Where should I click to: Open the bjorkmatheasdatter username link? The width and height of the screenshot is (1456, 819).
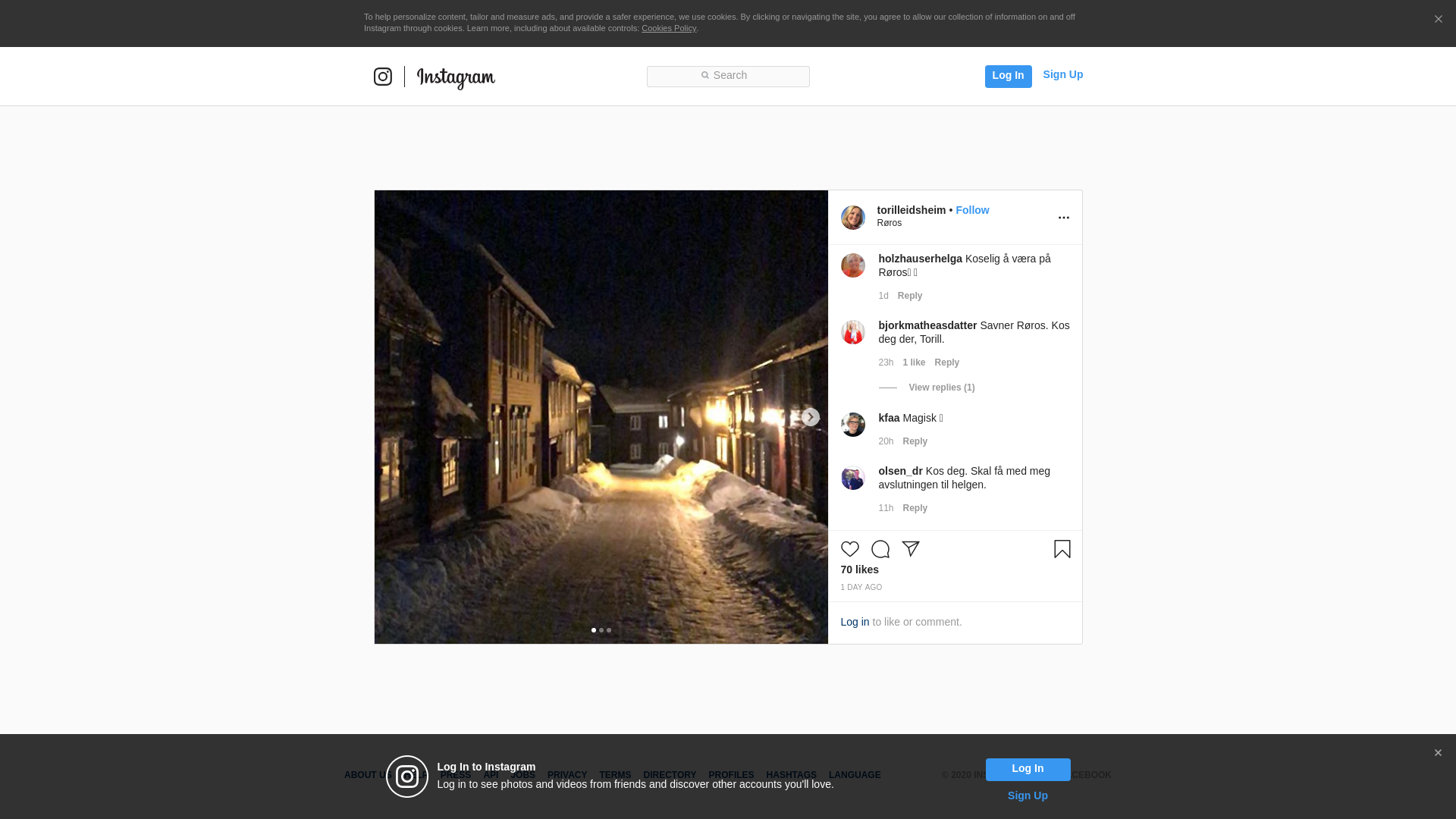click(x=928, y=325)
